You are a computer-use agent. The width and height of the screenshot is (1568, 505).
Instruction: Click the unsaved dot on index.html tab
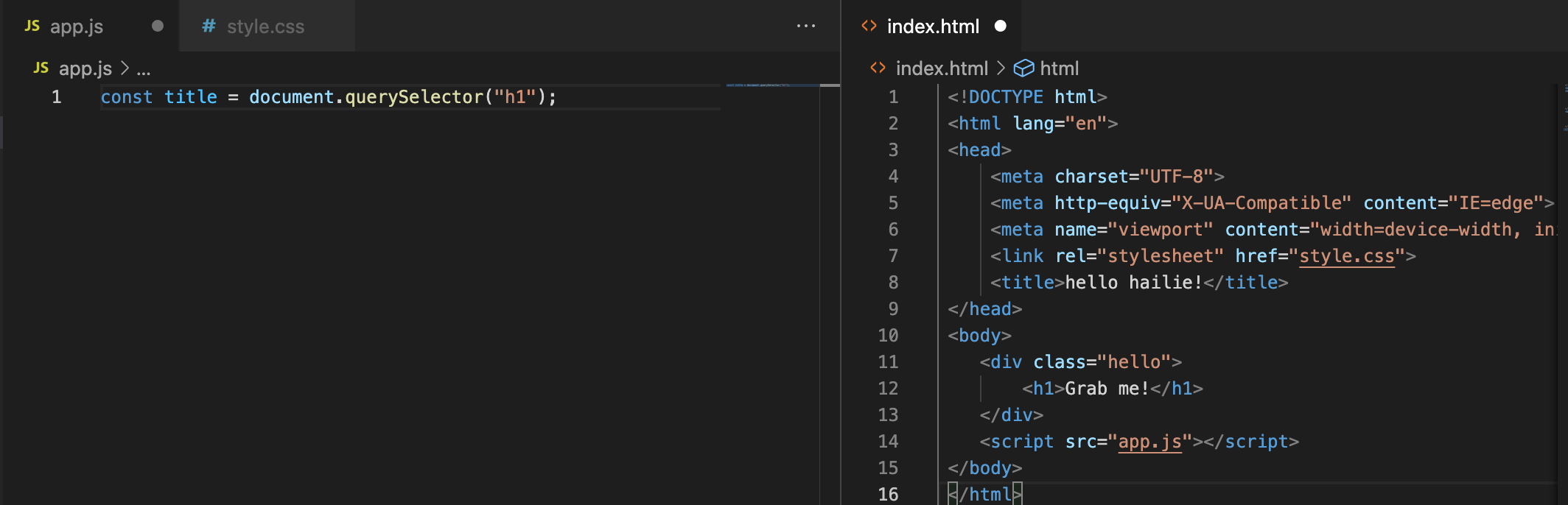[x=1000, y=26]
